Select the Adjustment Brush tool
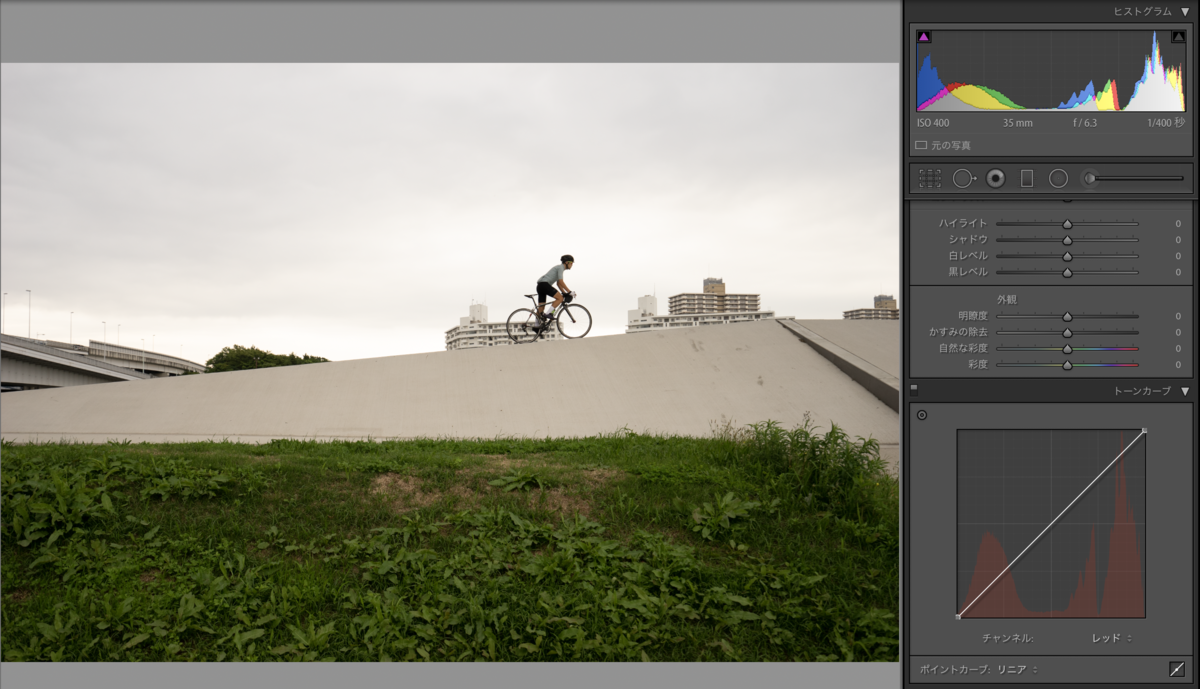 click(1088, 178)
